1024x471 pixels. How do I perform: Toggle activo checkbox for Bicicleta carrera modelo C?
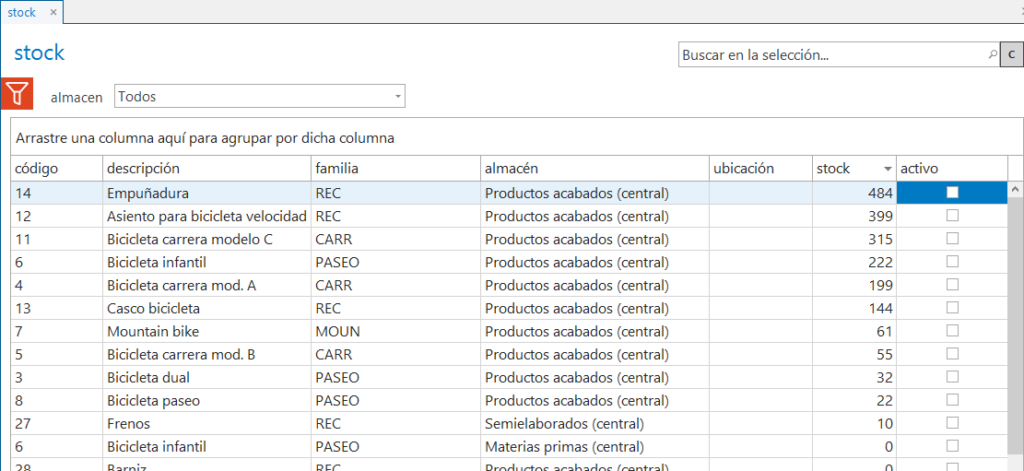pyautogui.click(x=953, y=238)
